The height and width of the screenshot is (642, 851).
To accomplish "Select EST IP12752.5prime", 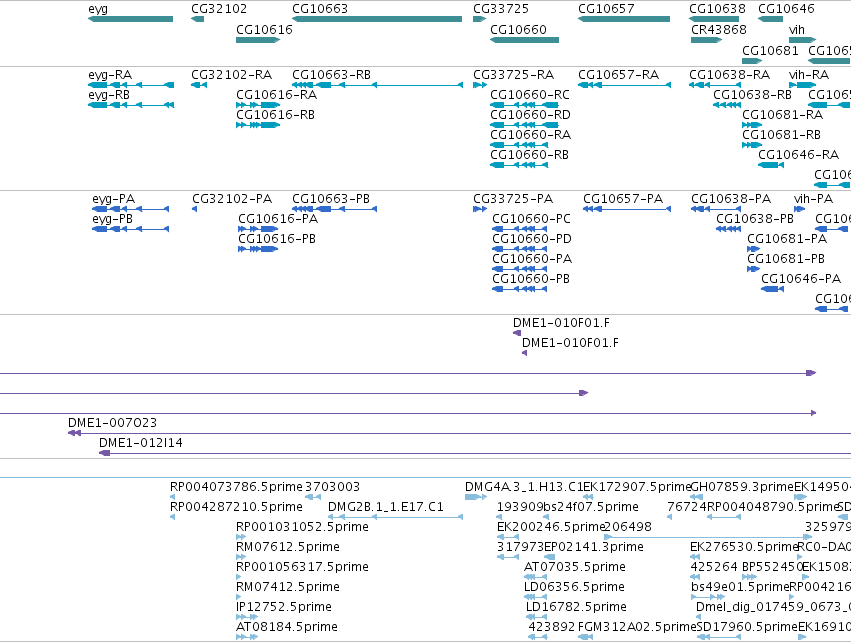I will click(x=247, y=617).
